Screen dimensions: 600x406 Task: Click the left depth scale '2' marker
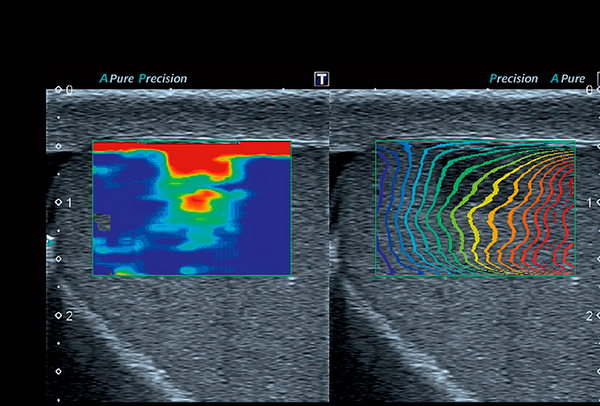[64, 316]
